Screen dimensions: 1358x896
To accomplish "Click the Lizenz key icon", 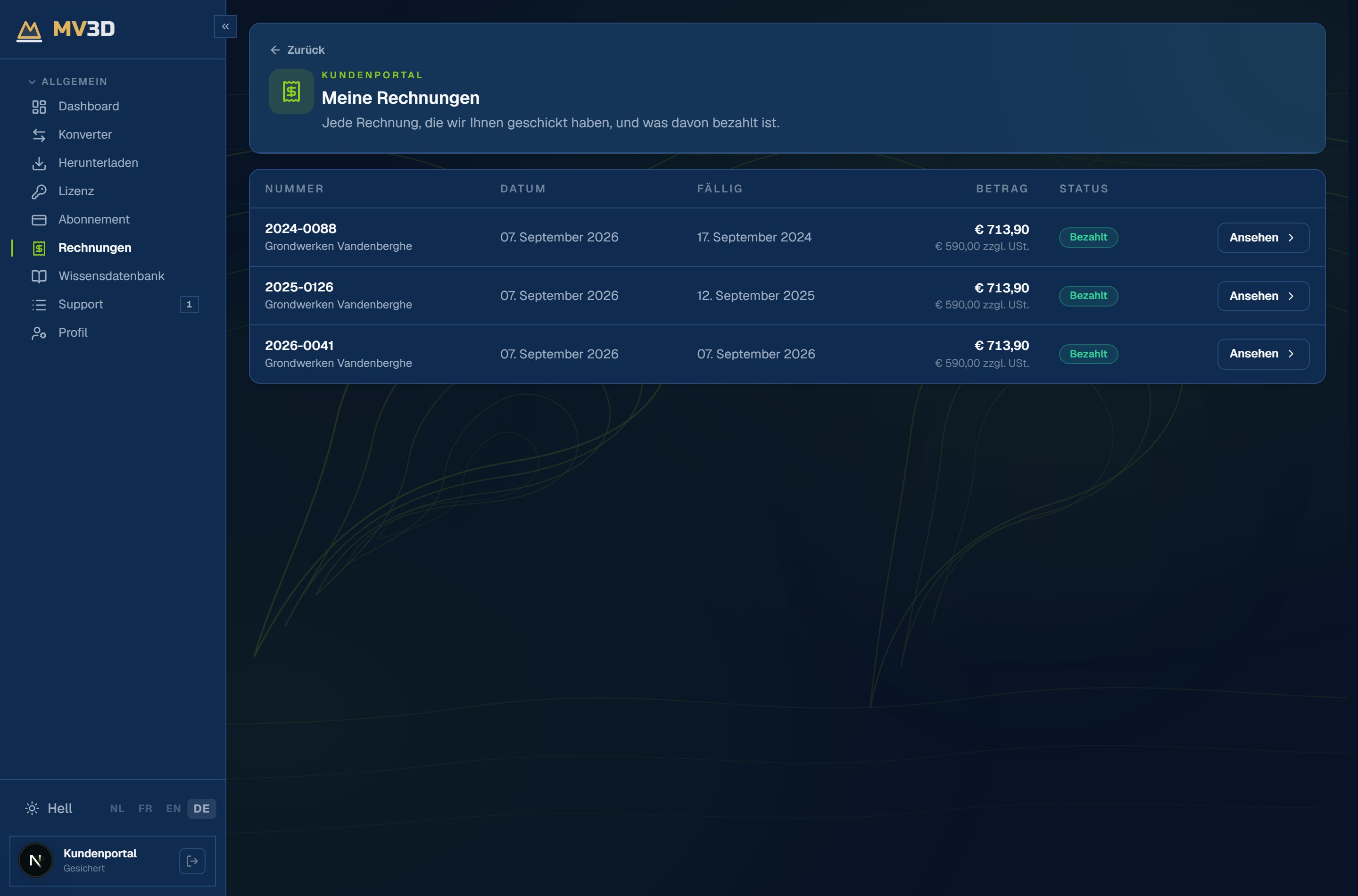I will (x=39, y=191).
